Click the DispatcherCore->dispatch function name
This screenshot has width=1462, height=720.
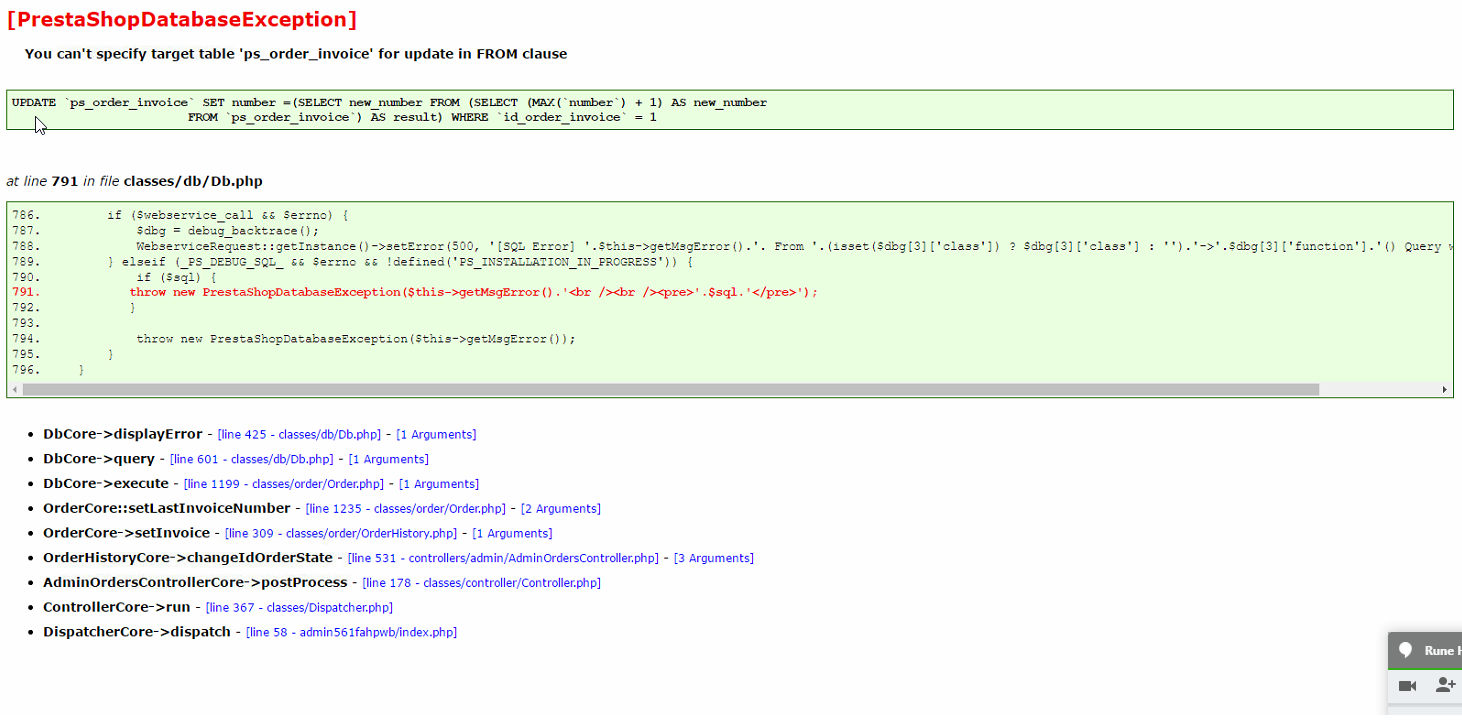point(137,632)
